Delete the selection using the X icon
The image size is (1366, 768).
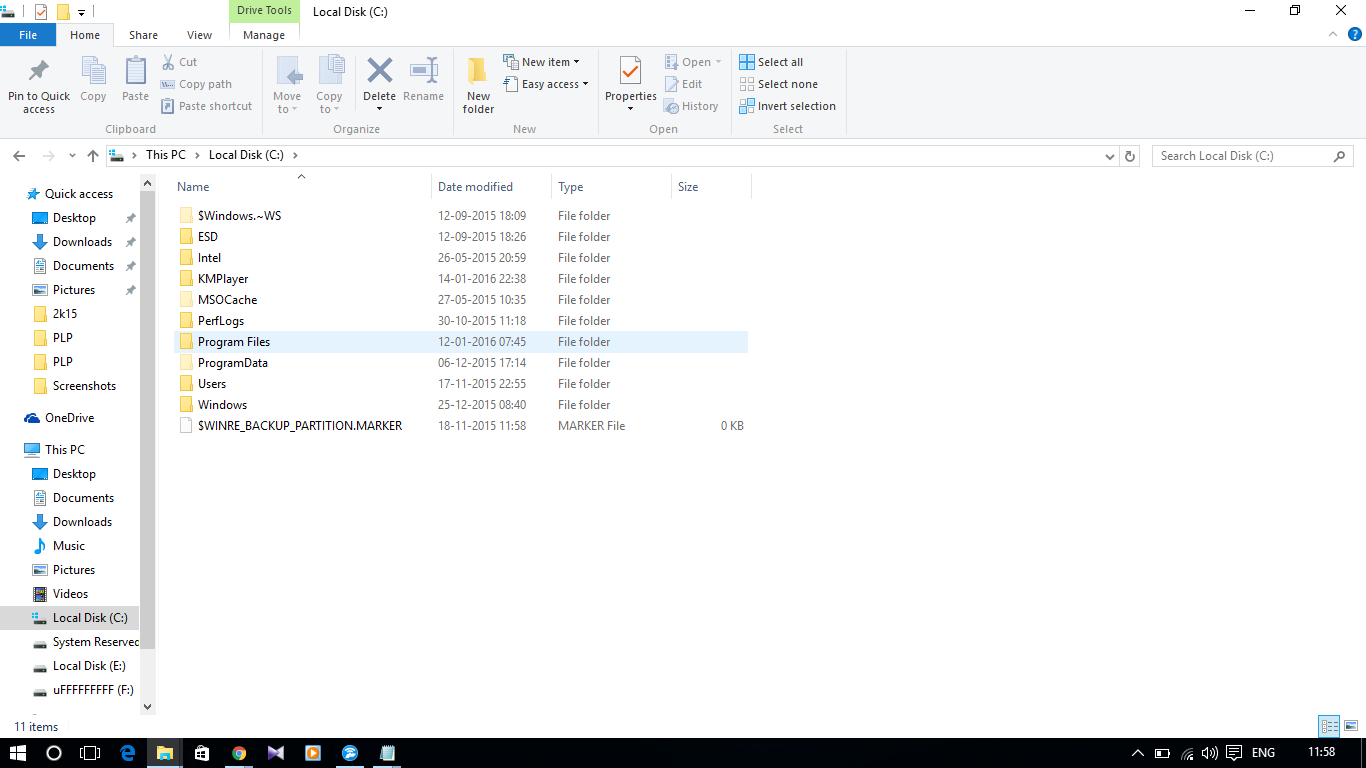pos(379,71)
